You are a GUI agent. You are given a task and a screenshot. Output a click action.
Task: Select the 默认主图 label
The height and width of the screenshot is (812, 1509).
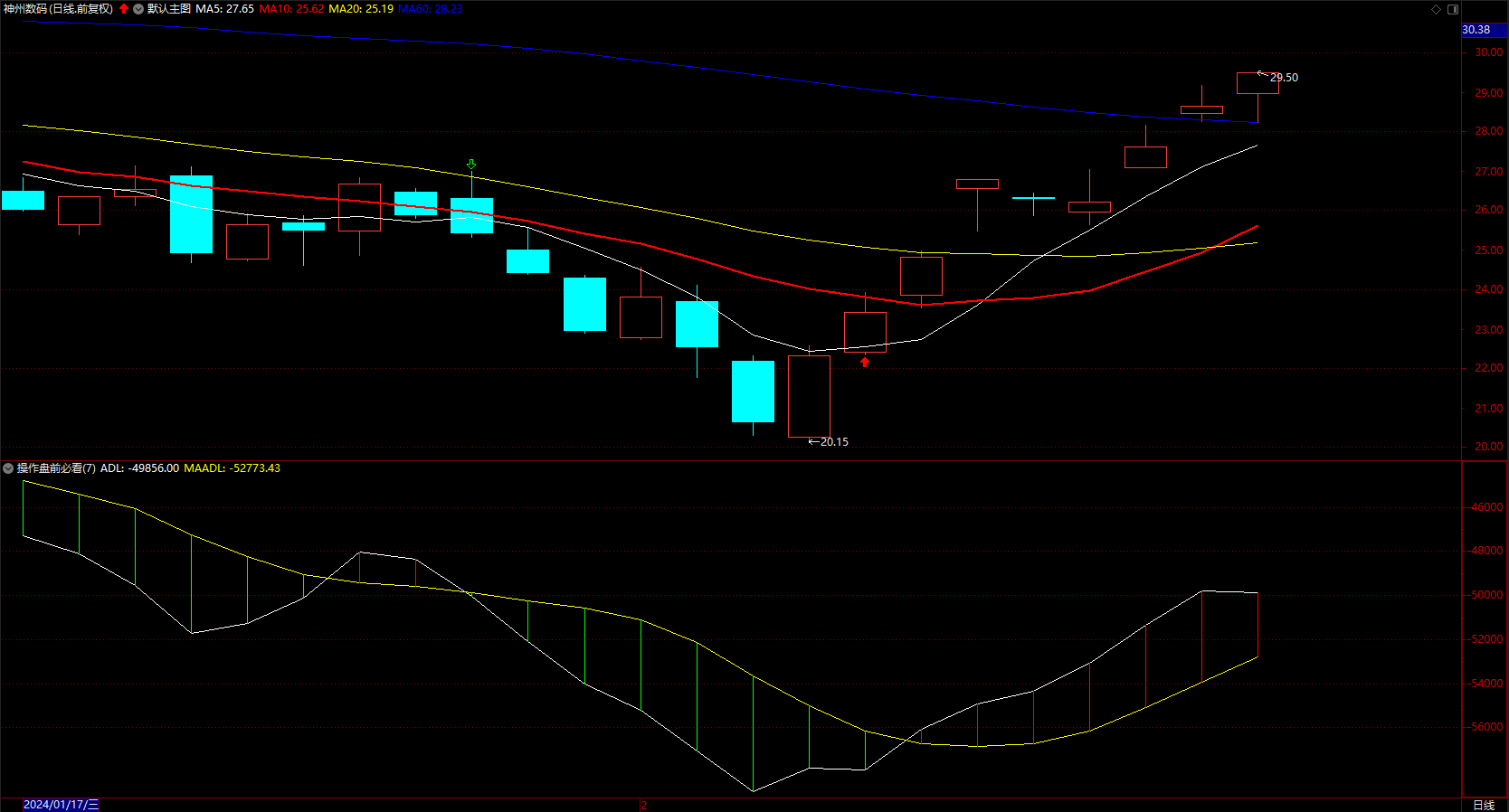[169, 9]
